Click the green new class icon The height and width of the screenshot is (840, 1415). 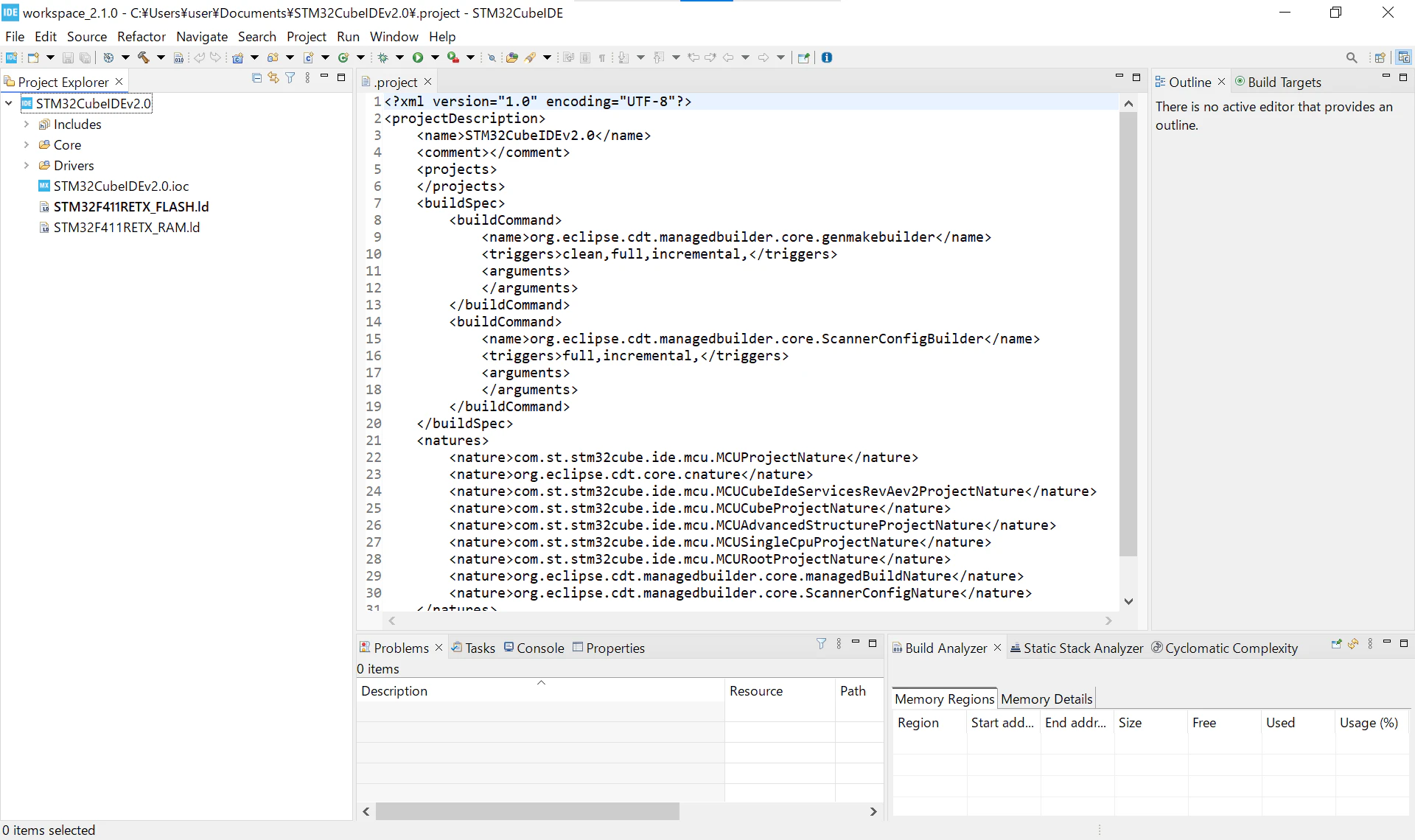tap(343, 57)
